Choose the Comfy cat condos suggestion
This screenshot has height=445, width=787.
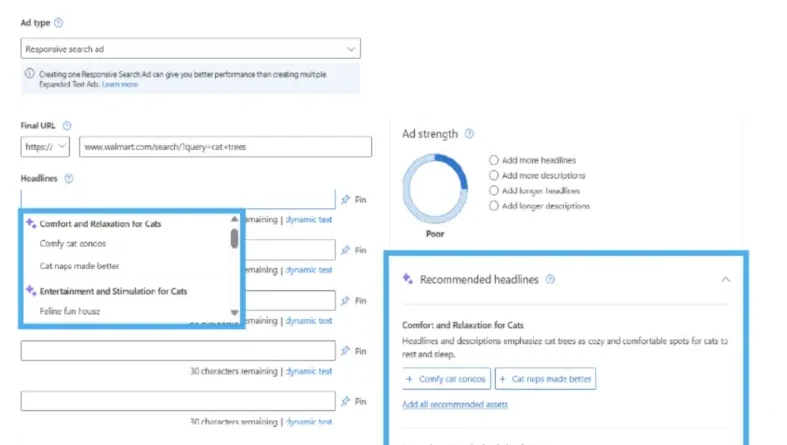point(73,244)
